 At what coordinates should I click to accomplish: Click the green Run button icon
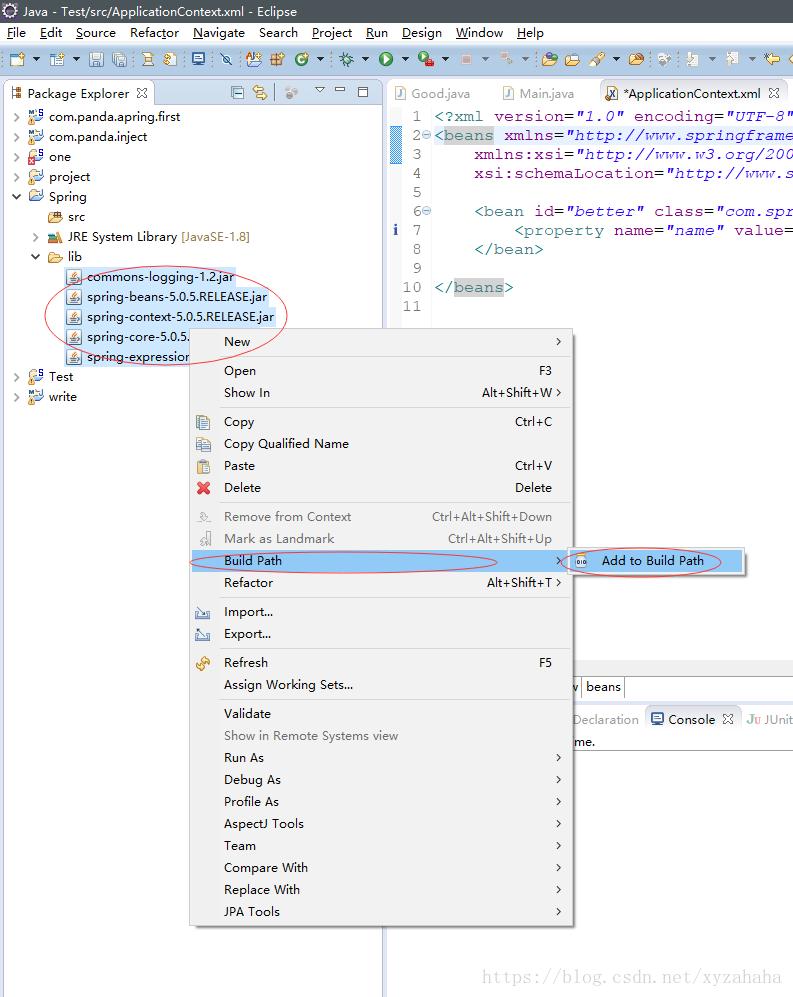[386, 59]
